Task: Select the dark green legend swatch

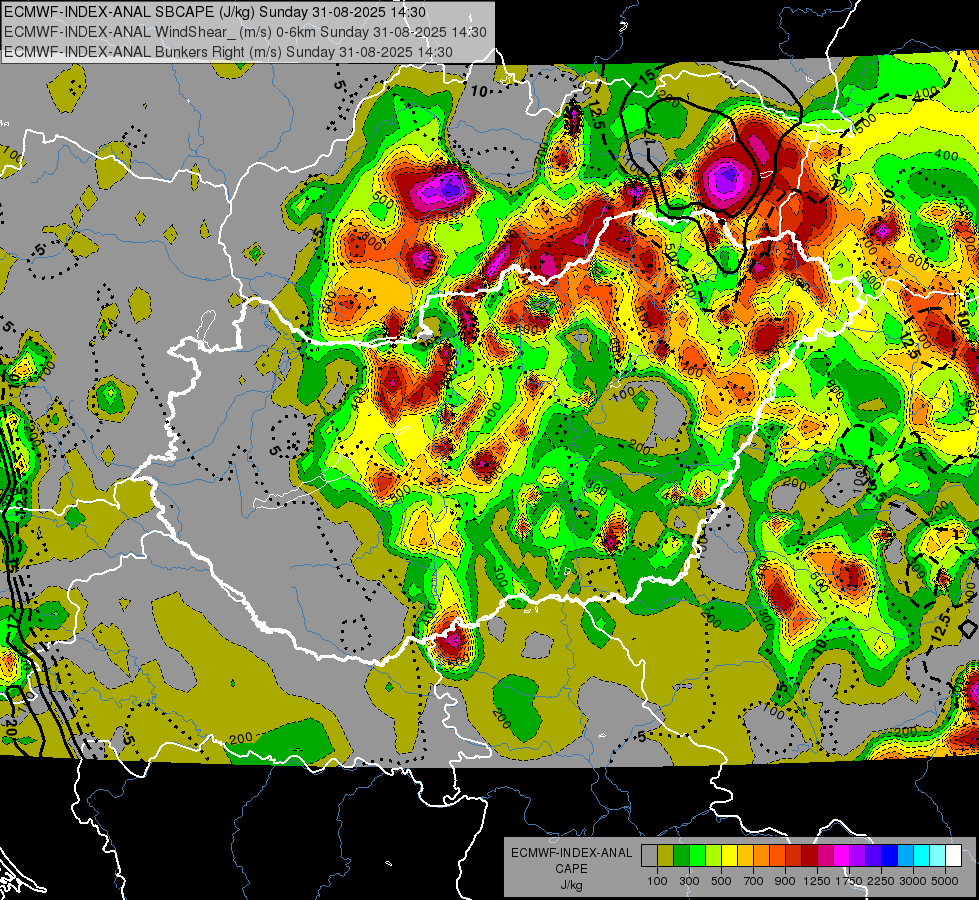Action: tap(681, 856)
